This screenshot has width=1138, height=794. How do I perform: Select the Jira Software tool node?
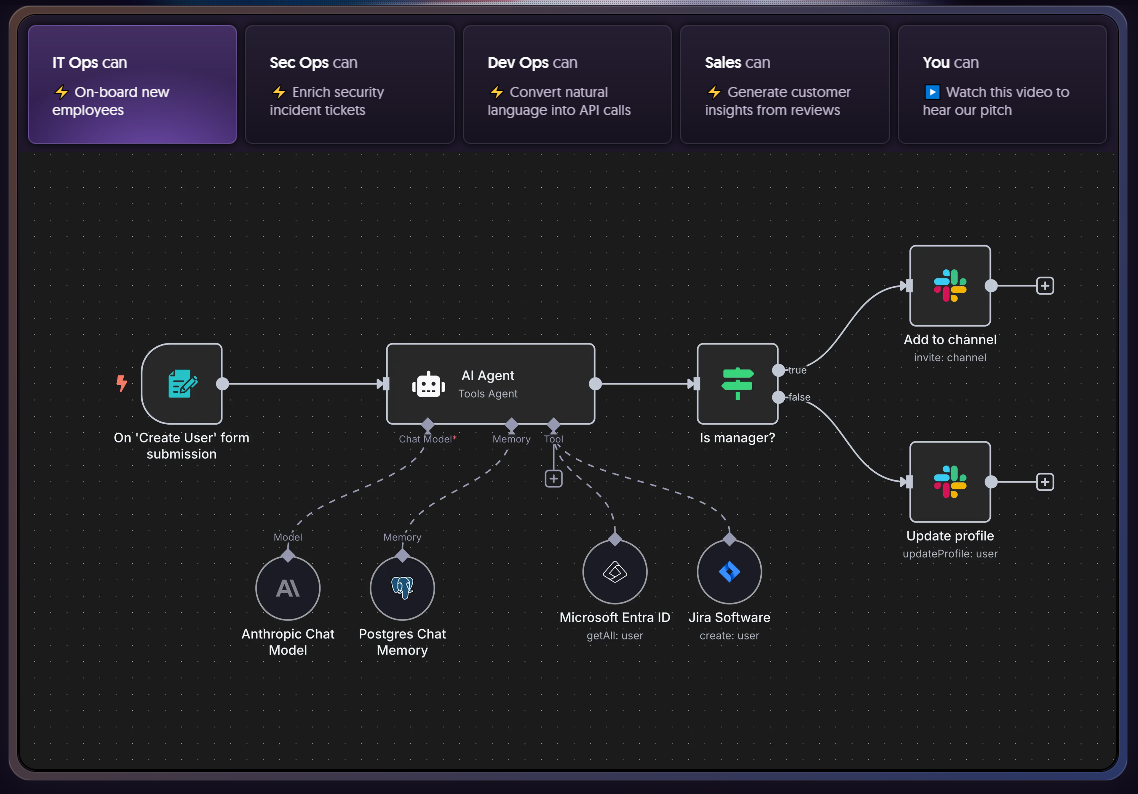tap(729, 573)
